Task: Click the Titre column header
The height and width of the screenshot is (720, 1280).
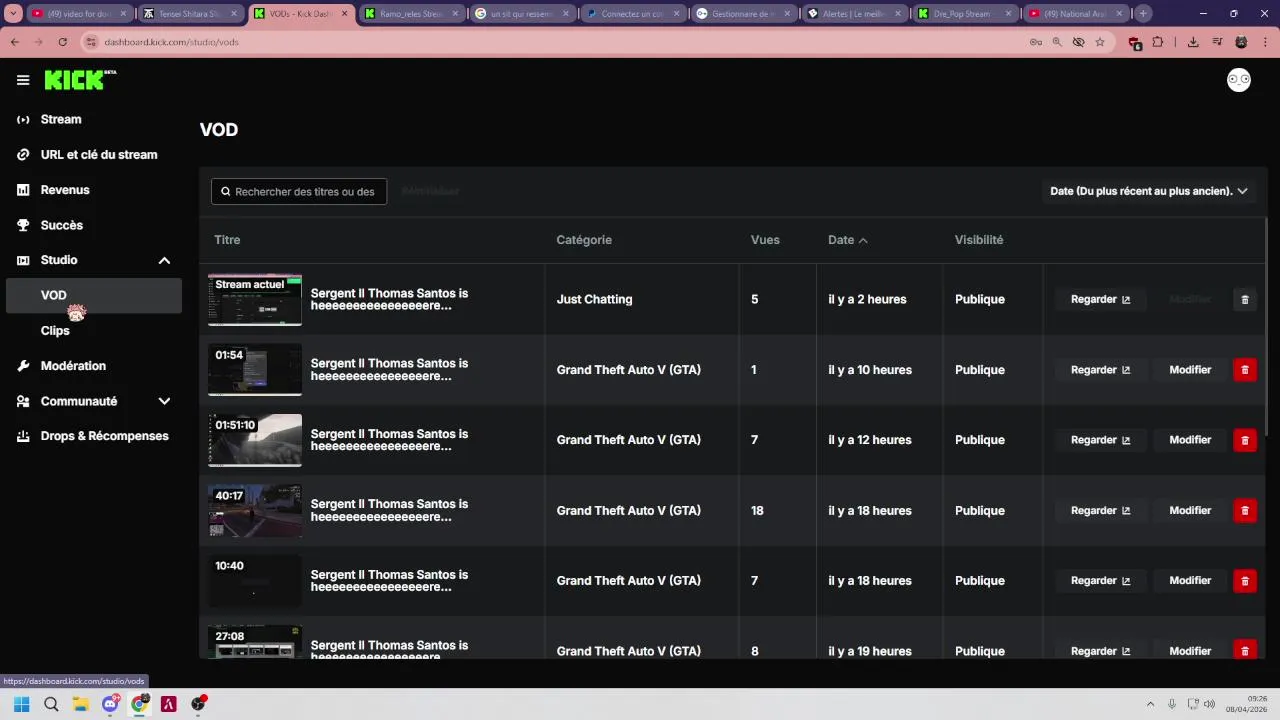Action: point(227,240)
